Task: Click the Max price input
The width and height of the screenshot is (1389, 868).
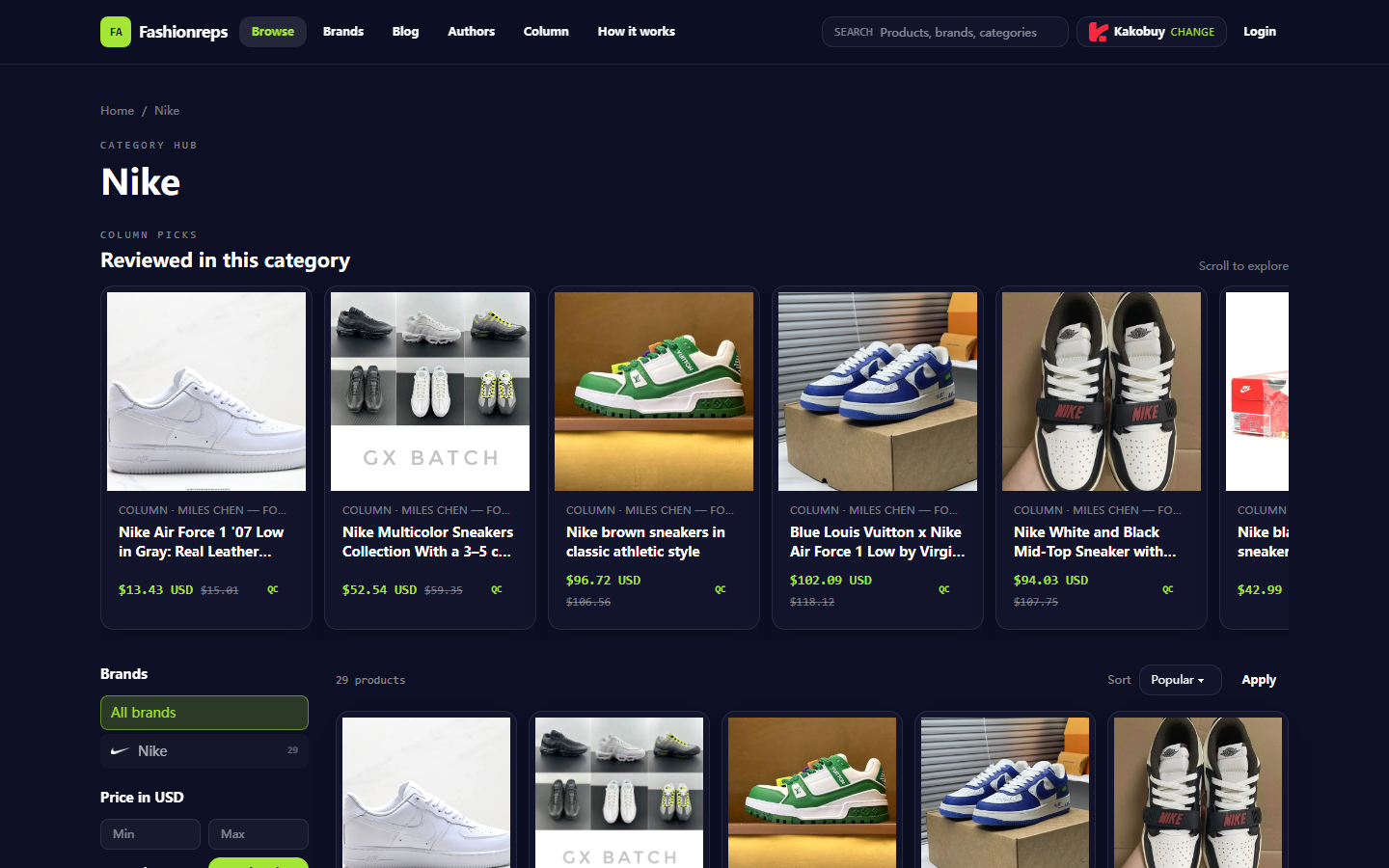Action: [259, 834]
